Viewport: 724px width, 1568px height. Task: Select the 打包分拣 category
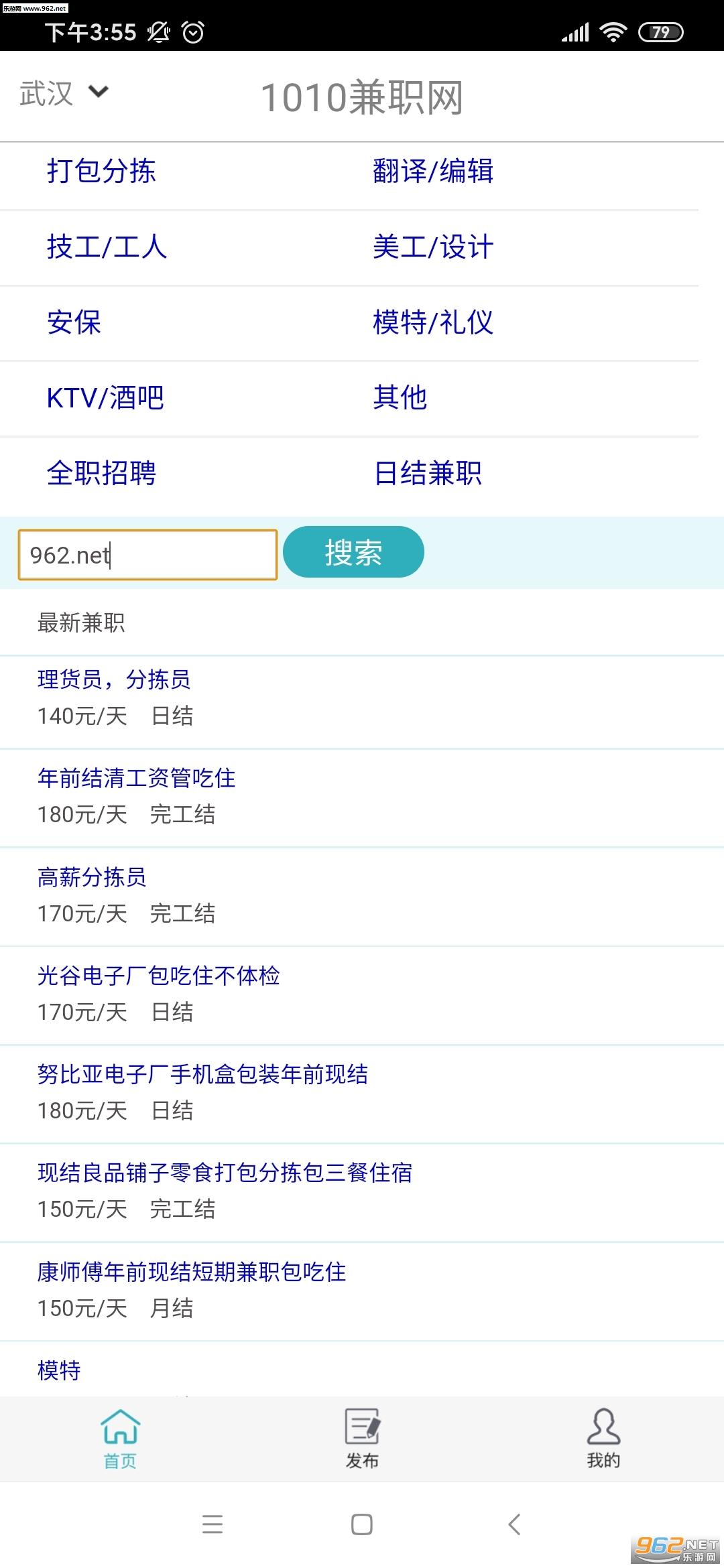coord(101,171)
